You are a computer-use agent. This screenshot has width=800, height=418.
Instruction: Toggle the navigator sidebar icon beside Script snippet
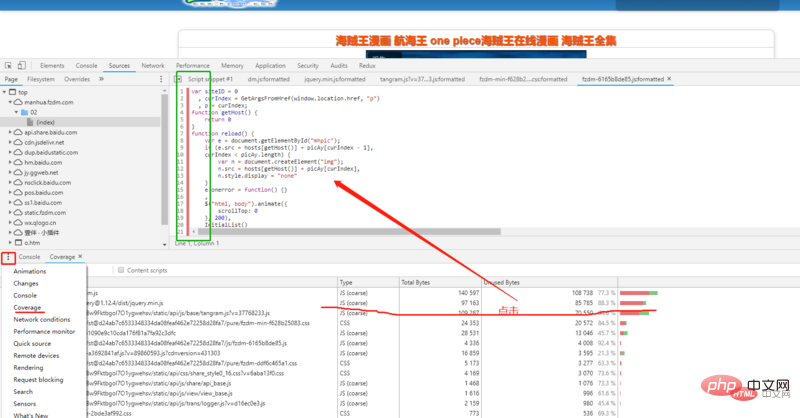coord(179,78)
